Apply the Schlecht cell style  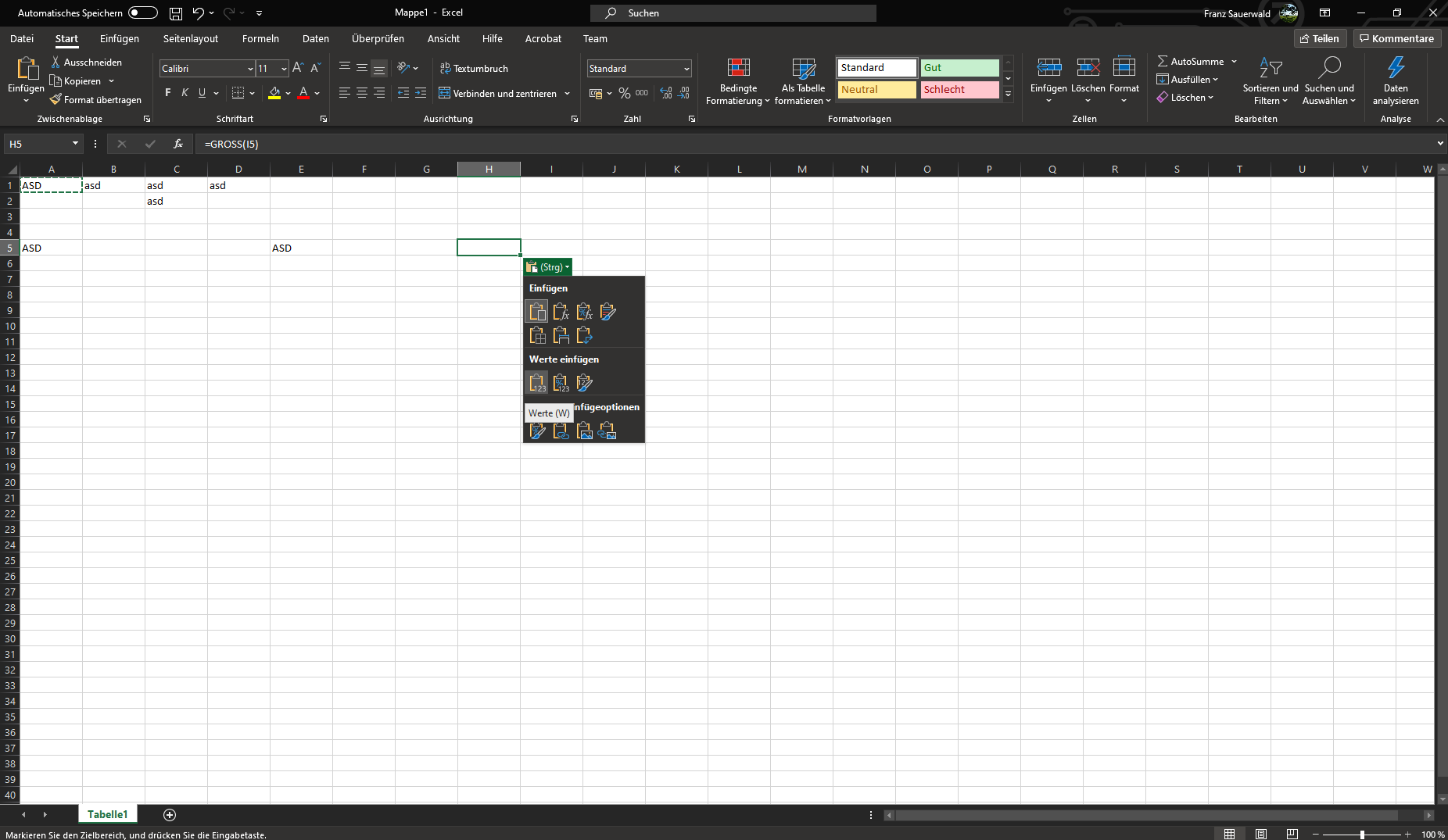coord(959,90)
